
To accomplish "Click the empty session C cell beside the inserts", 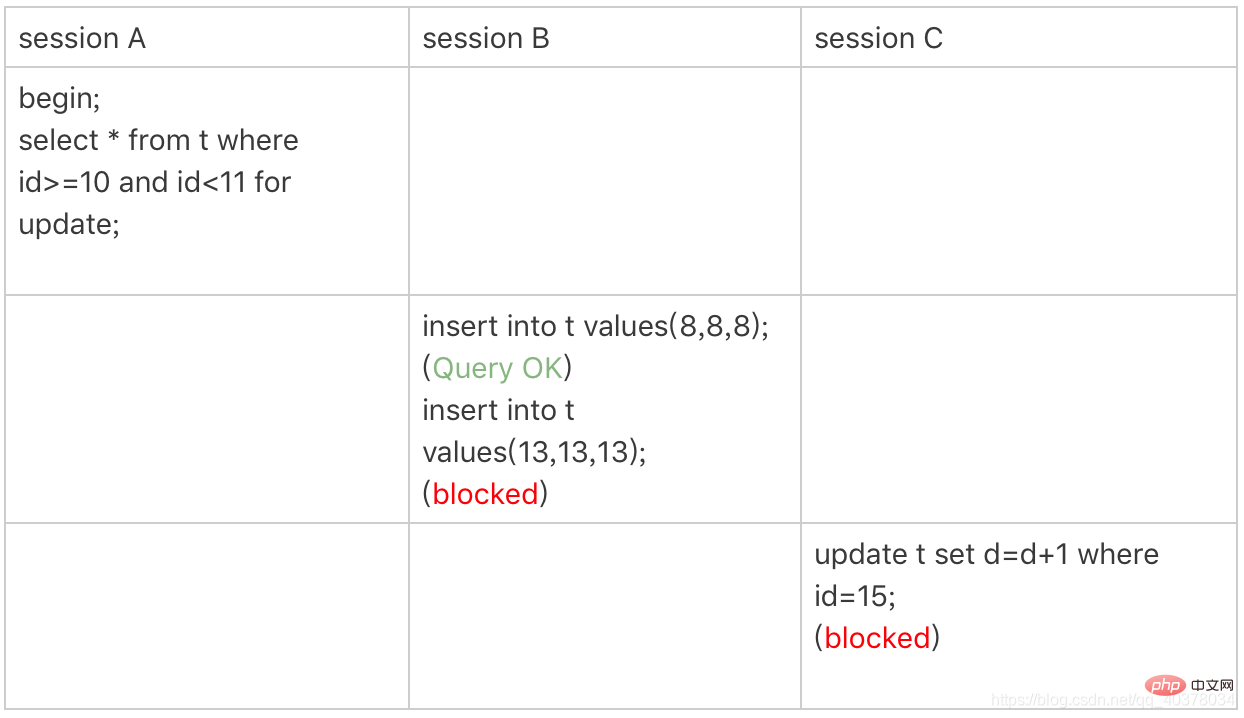I will [x=1018, y=408].
